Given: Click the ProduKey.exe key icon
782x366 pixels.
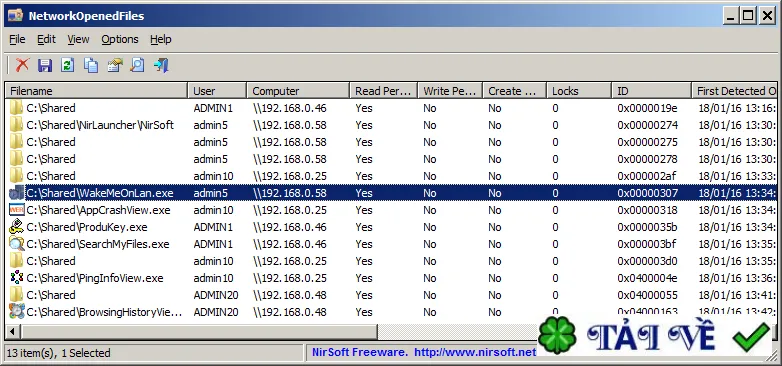Looking at the screenshot, I should point(16,227).
